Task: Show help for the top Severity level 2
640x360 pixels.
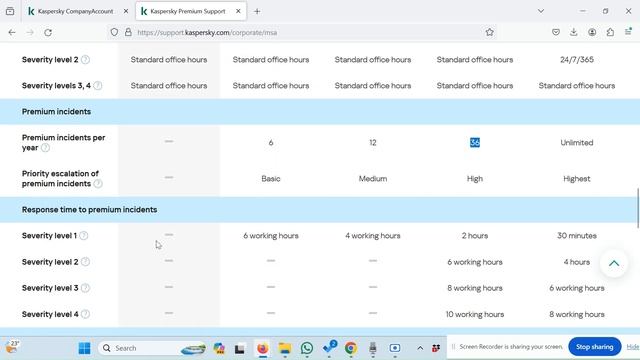Action: pos(85,60)
